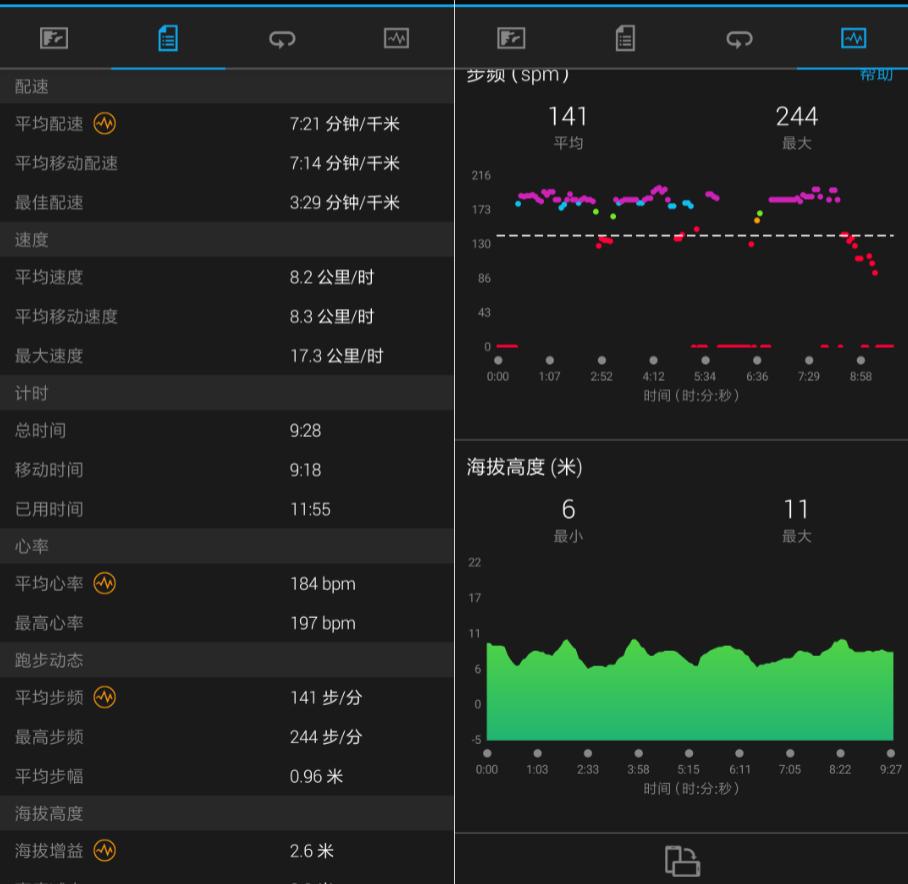Tap the 8:58 marker on the cadence chart

click(x=861, y=360)
